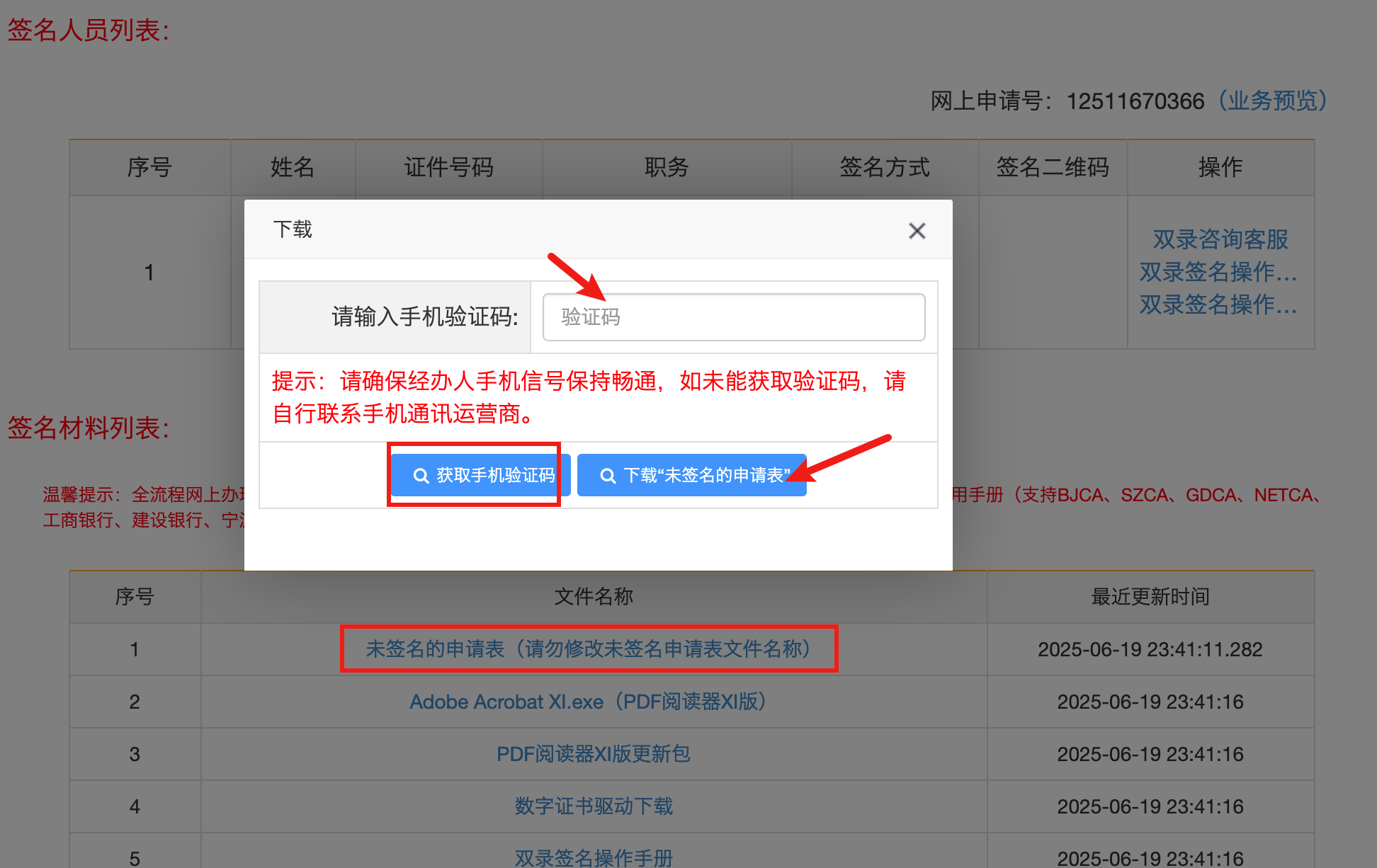Click the timestamp in the 数字证书驱动下载 row
Screen dimensions: 1377x868
1150,806
